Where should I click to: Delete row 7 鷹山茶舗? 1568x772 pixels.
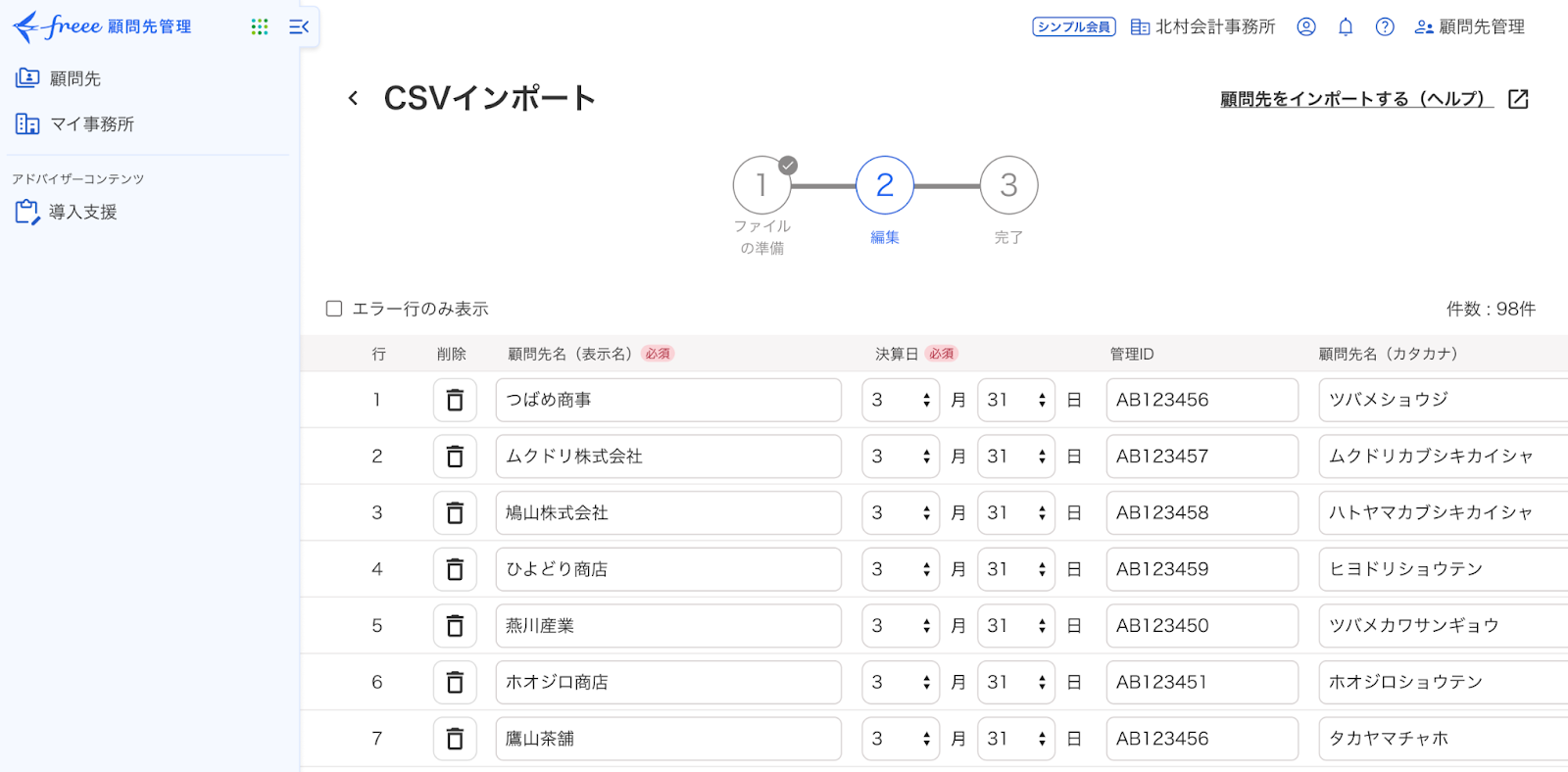click(x=455, y=739)
